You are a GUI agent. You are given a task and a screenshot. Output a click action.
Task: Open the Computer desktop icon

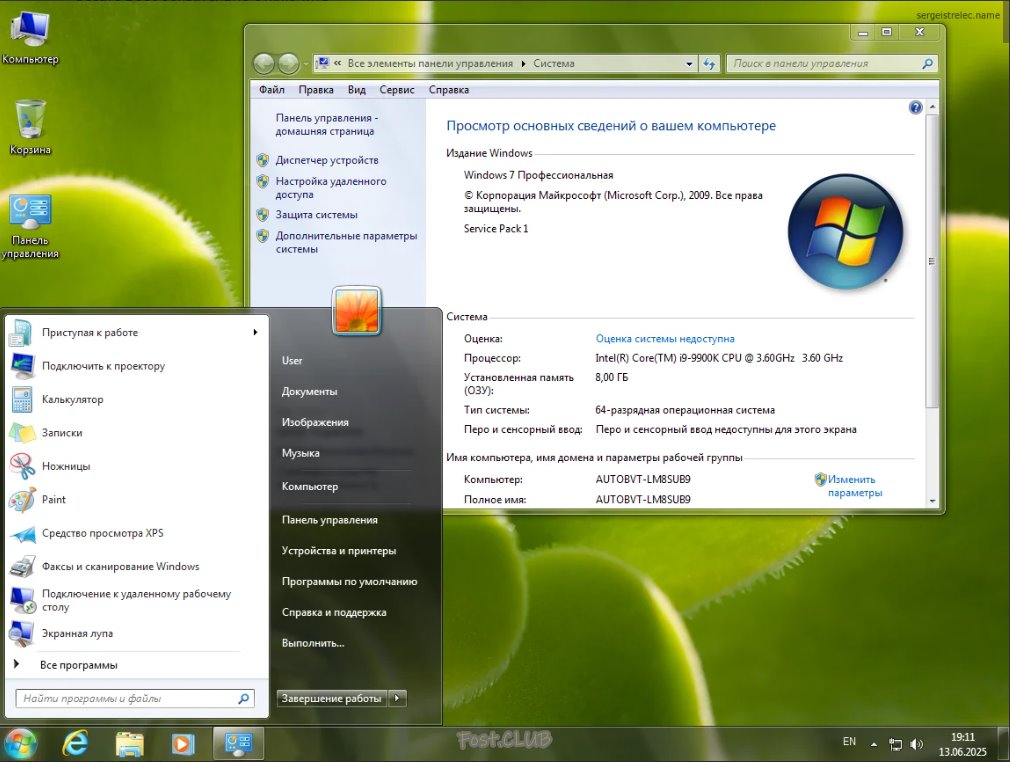click(30, 37)
